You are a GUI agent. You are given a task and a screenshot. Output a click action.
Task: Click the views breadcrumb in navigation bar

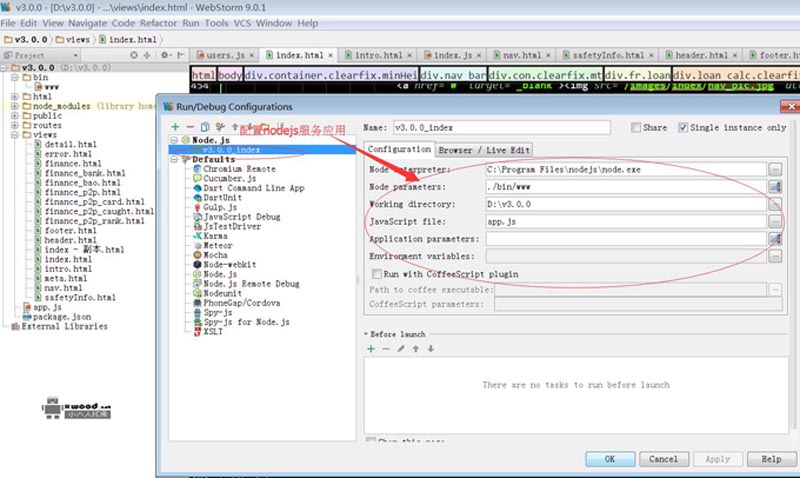[x=72, y=39]
